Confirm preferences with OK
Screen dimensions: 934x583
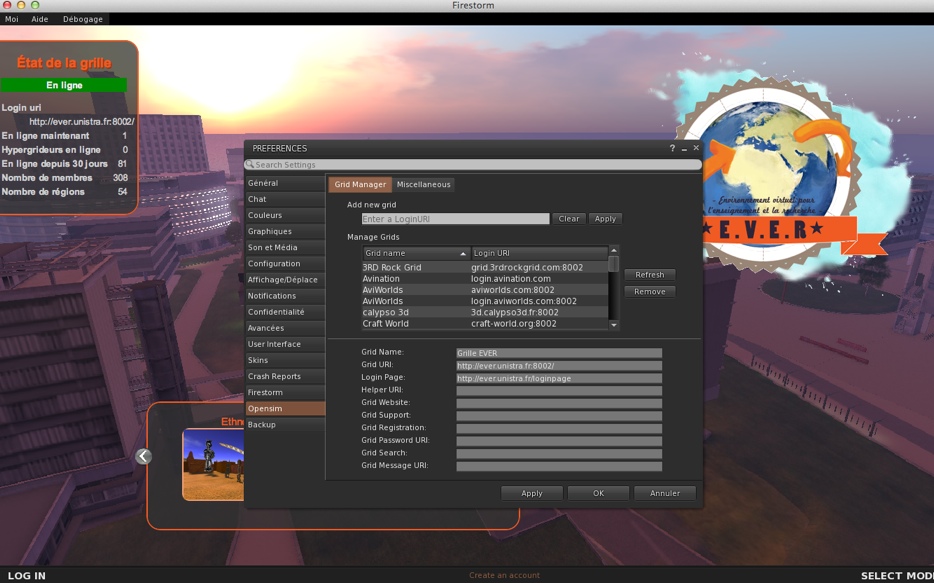tap(598, 494)
